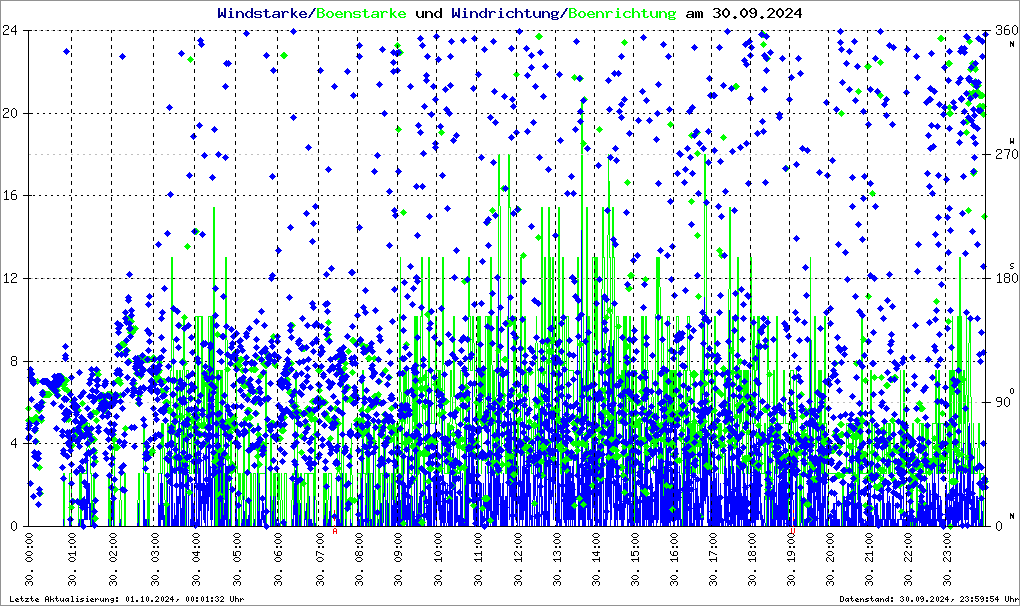Click the time label '30. 03:00'
Image resolution: width=1020 pixels, height=606 pixels.
click(x=155, y=560)
